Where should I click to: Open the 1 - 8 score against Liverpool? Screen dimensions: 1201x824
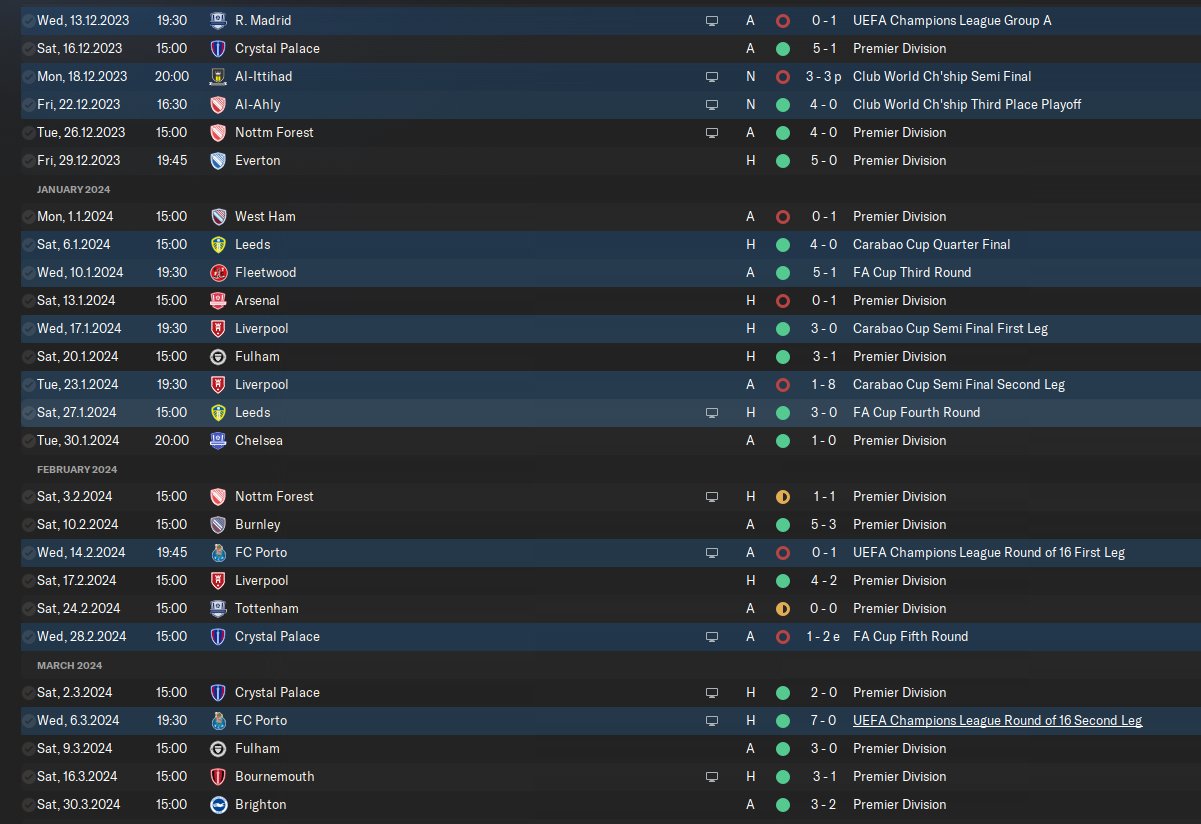[x=821, y=384]
